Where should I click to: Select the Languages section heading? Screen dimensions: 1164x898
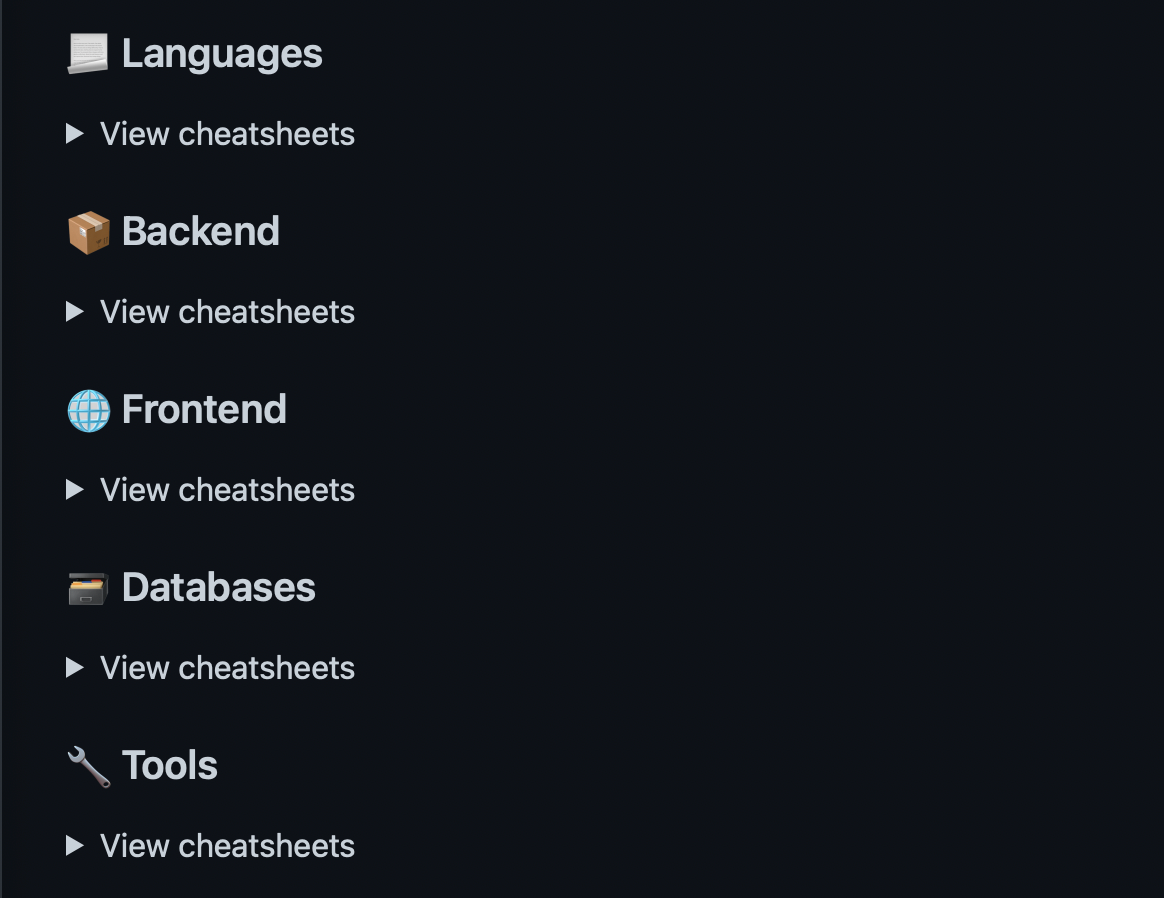click(222, 55)
